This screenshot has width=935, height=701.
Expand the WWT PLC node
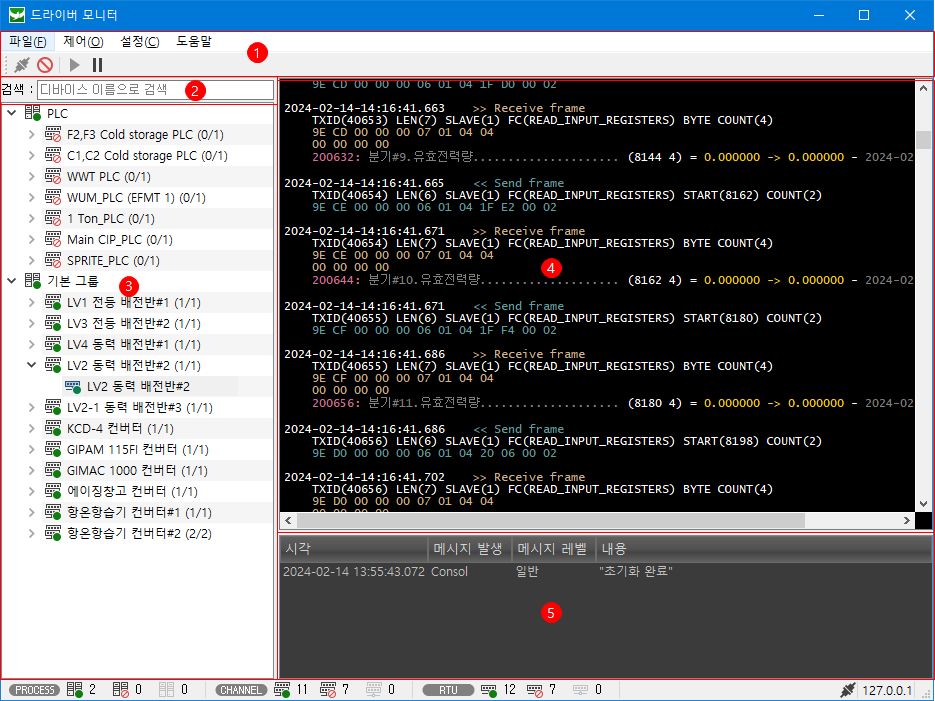coord(32,176)
